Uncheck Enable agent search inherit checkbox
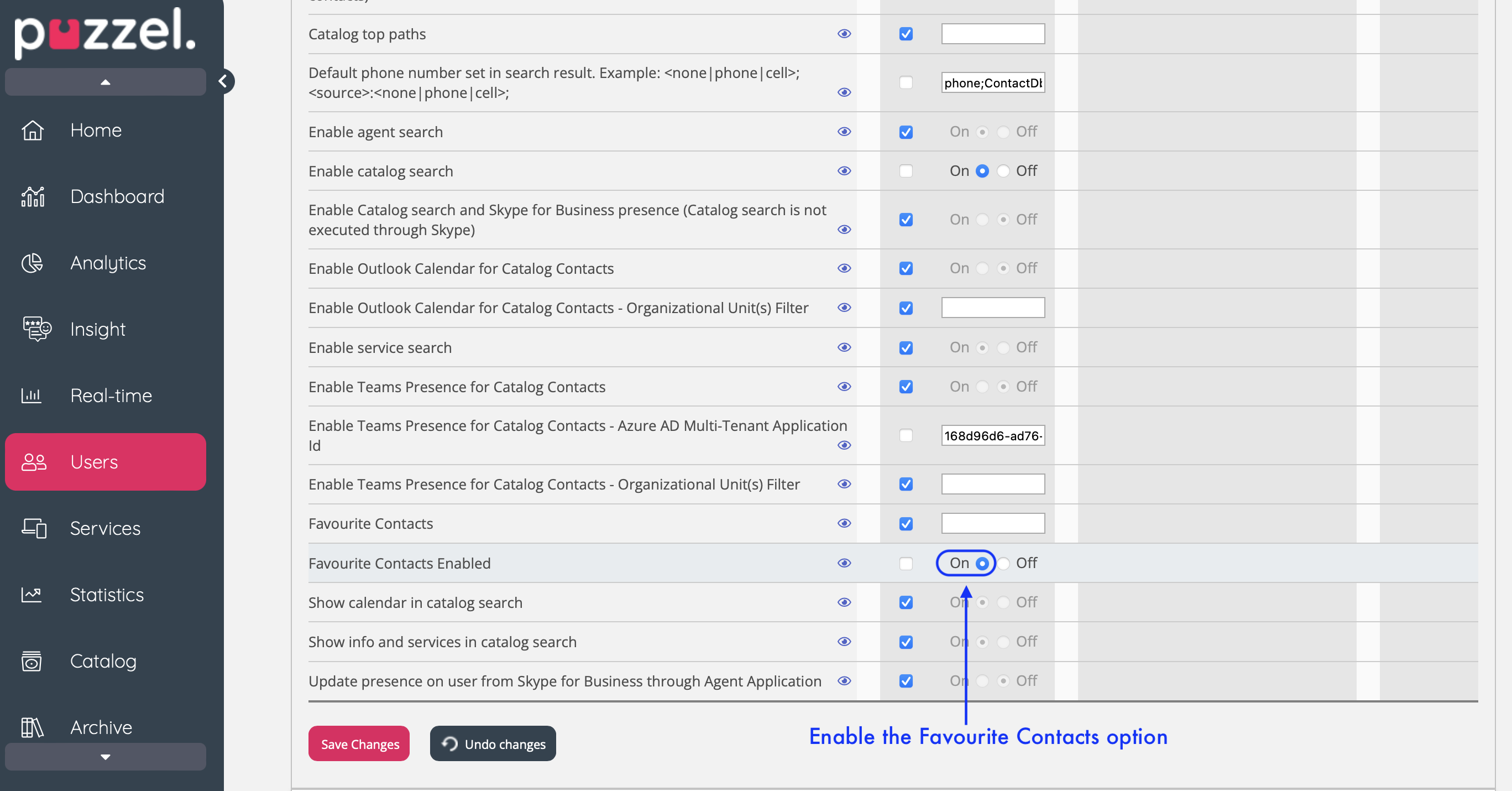Viewport: 1512px width, 791px height. (906, 132)
